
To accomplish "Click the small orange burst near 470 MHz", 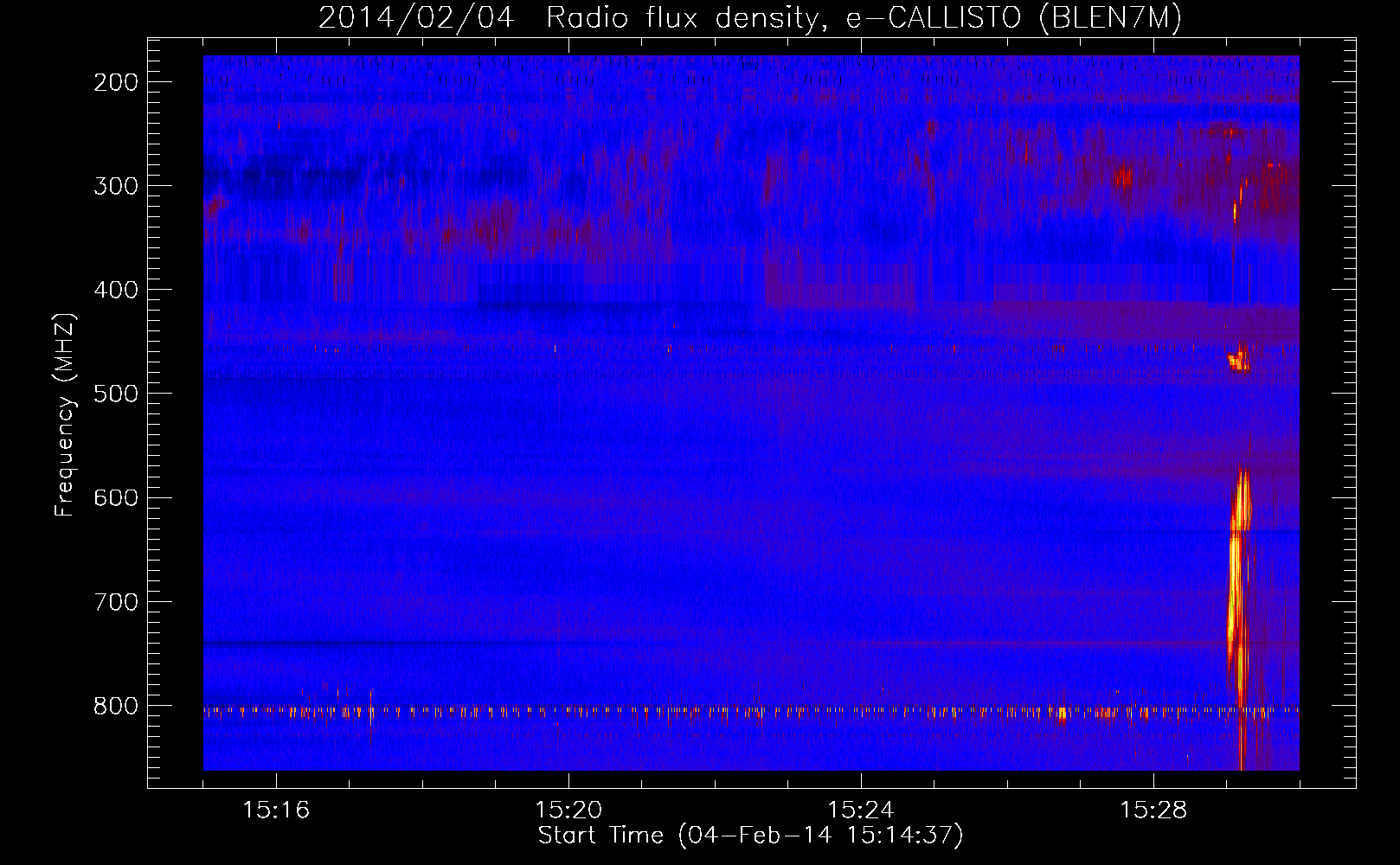I will pyautogui.click(x=1240, y=358).
